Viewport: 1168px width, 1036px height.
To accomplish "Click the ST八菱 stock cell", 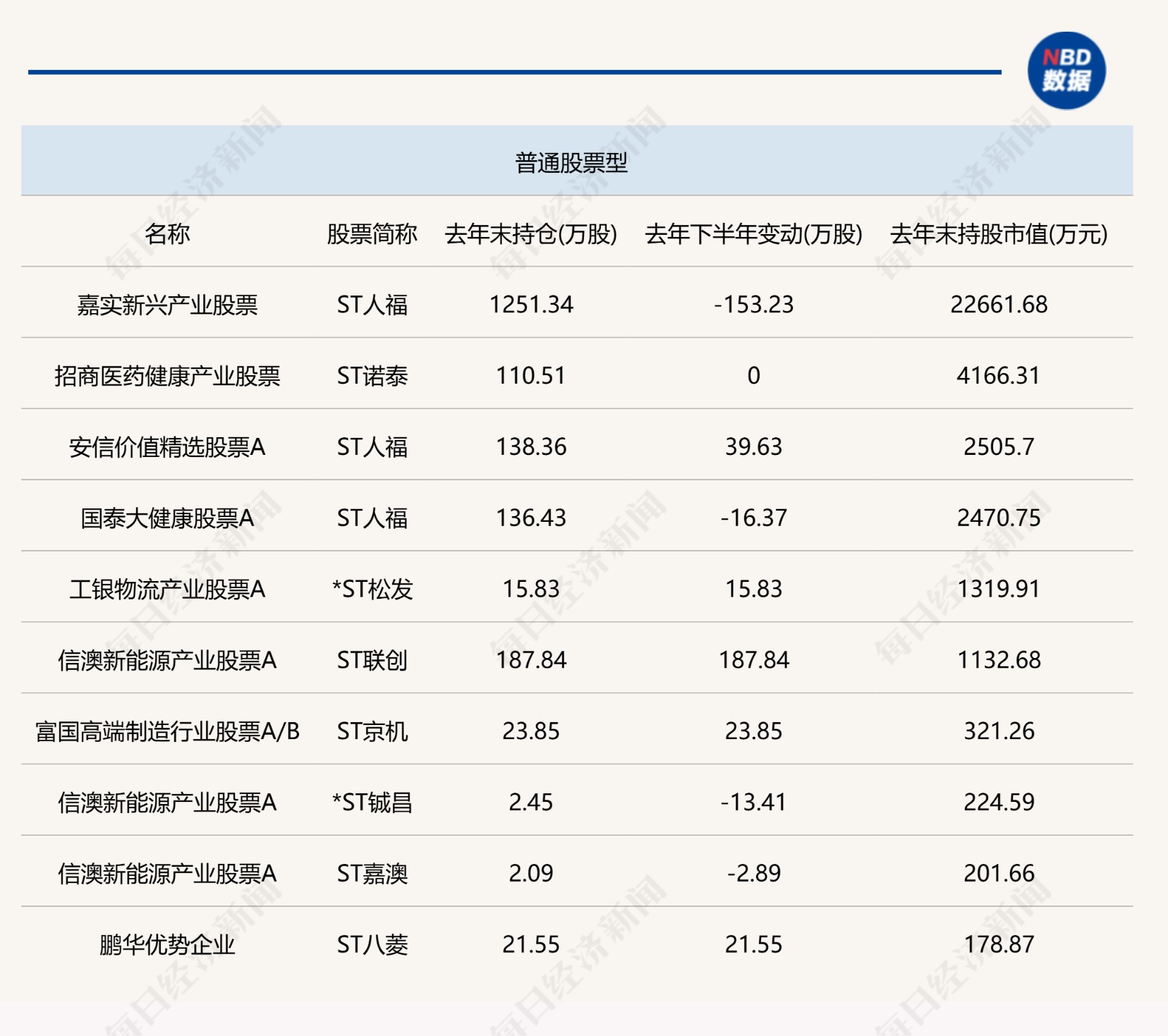I will (x=372, y=945).
